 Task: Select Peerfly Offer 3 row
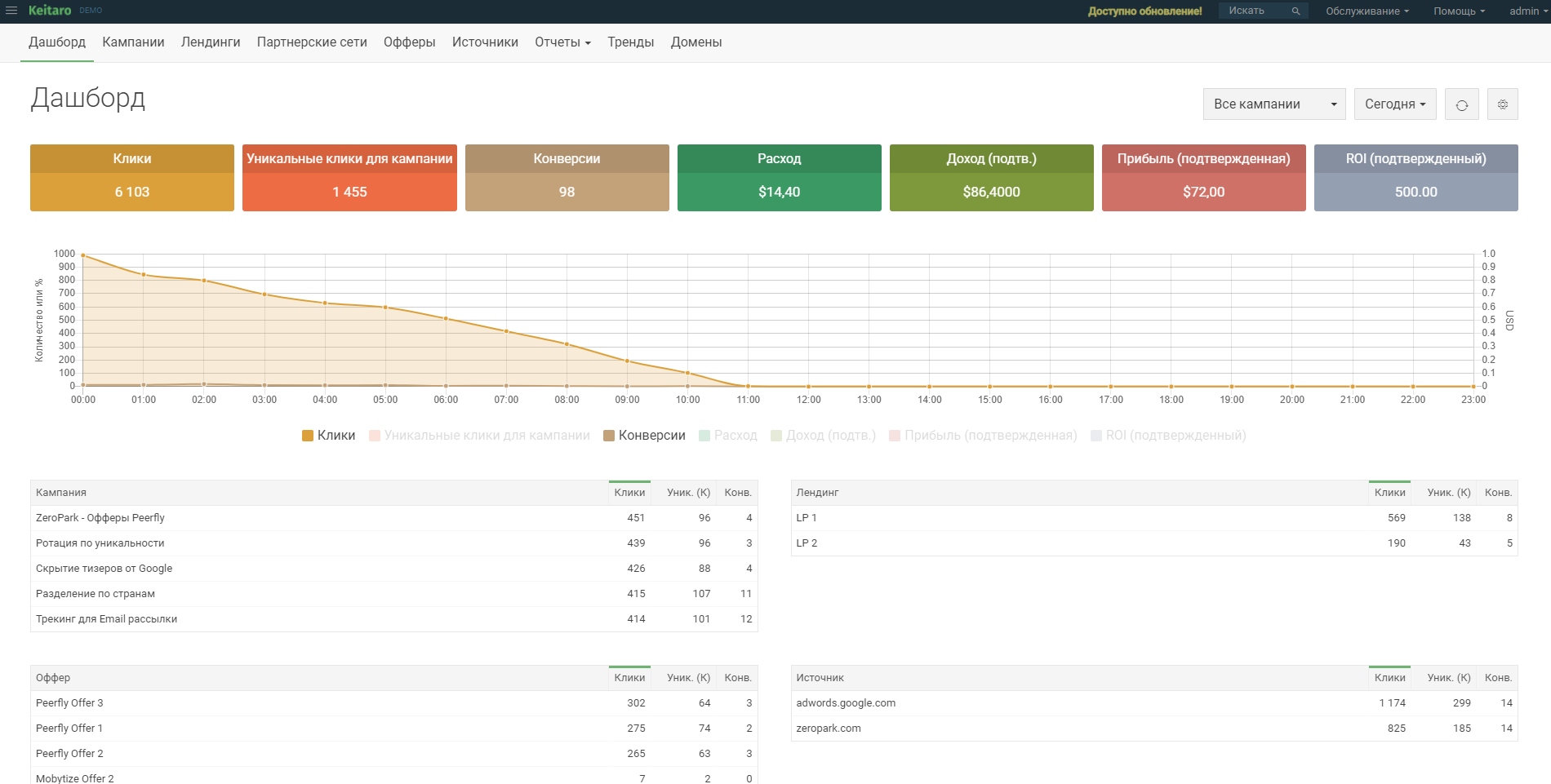coord(394,703)
